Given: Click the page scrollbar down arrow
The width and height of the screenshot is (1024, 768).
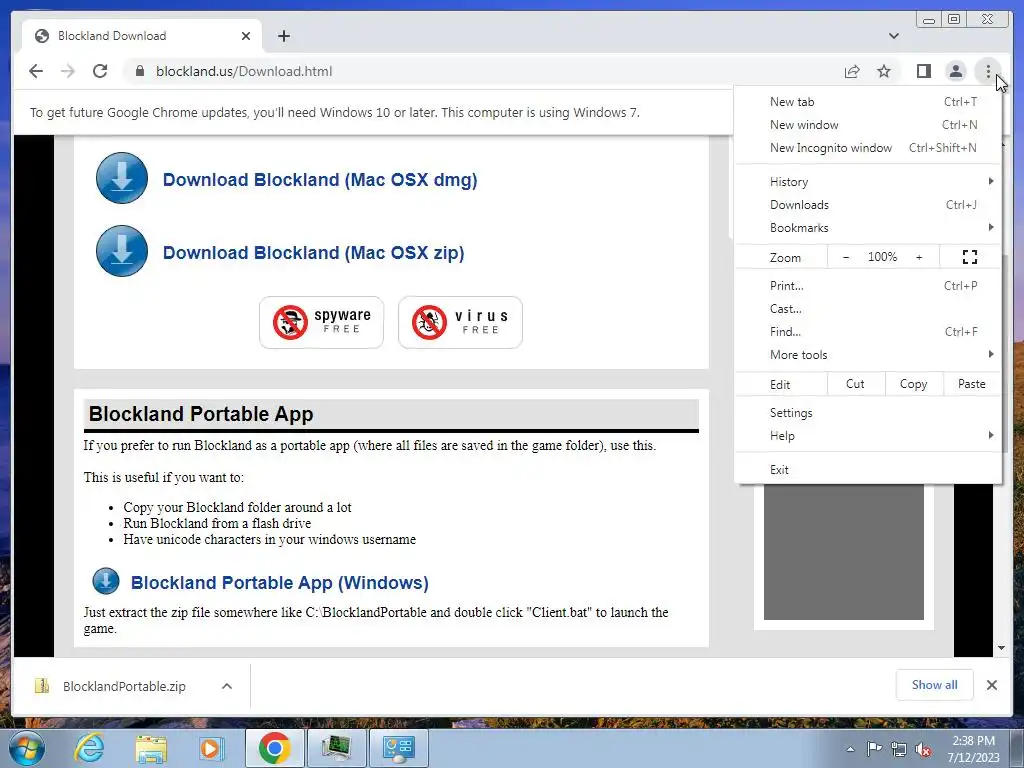Looking at the screenshot, I should [1001, 648].
